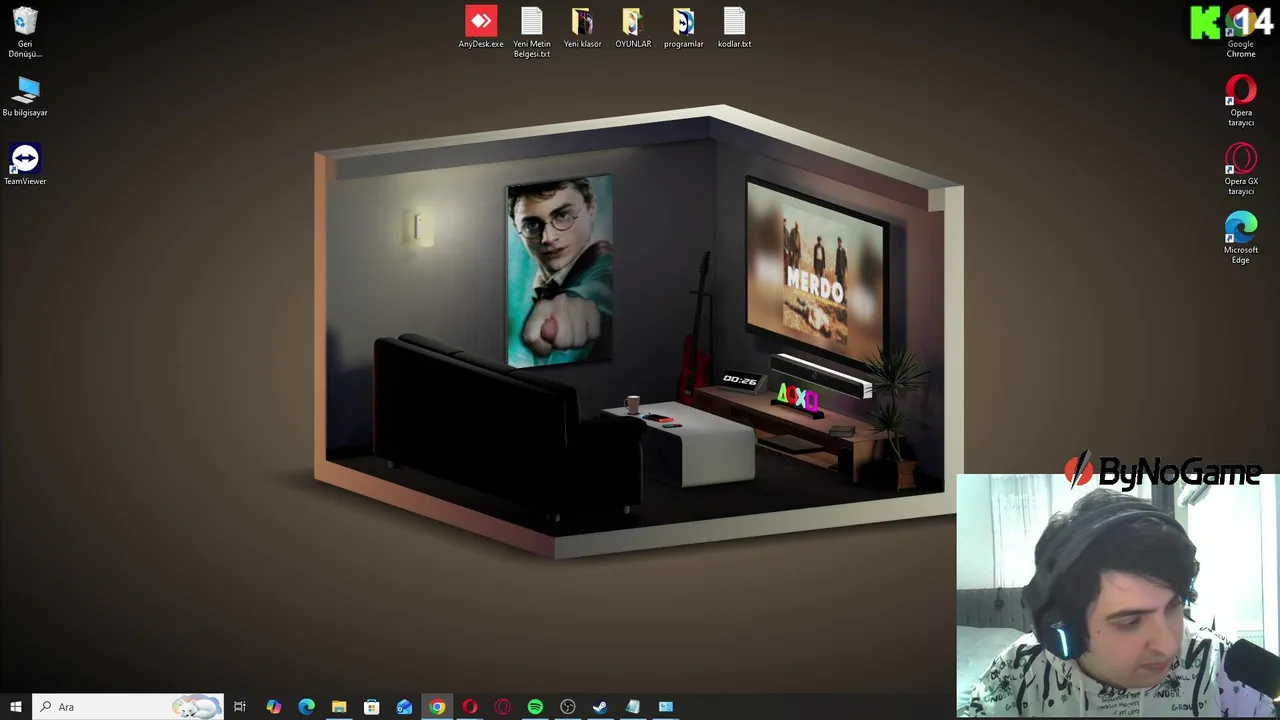
Task: Select the programlar folder icon
Action: [x=684, y=28]
